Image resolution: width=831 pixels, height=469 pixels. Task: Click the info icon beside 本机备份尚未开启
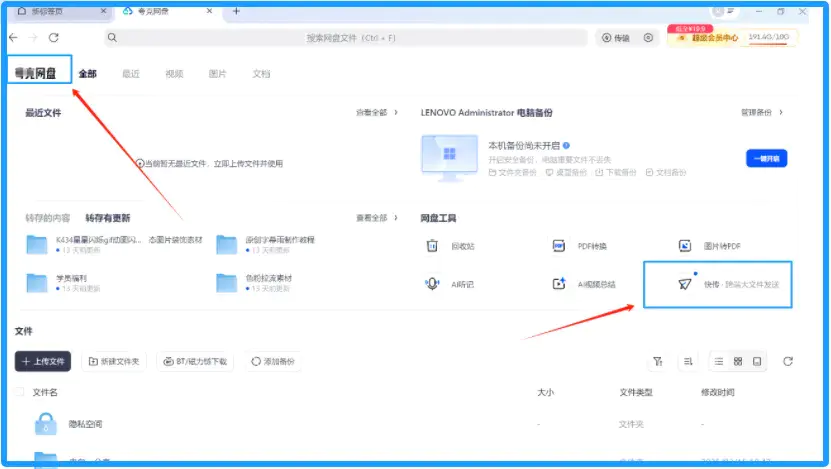(566, 145)
